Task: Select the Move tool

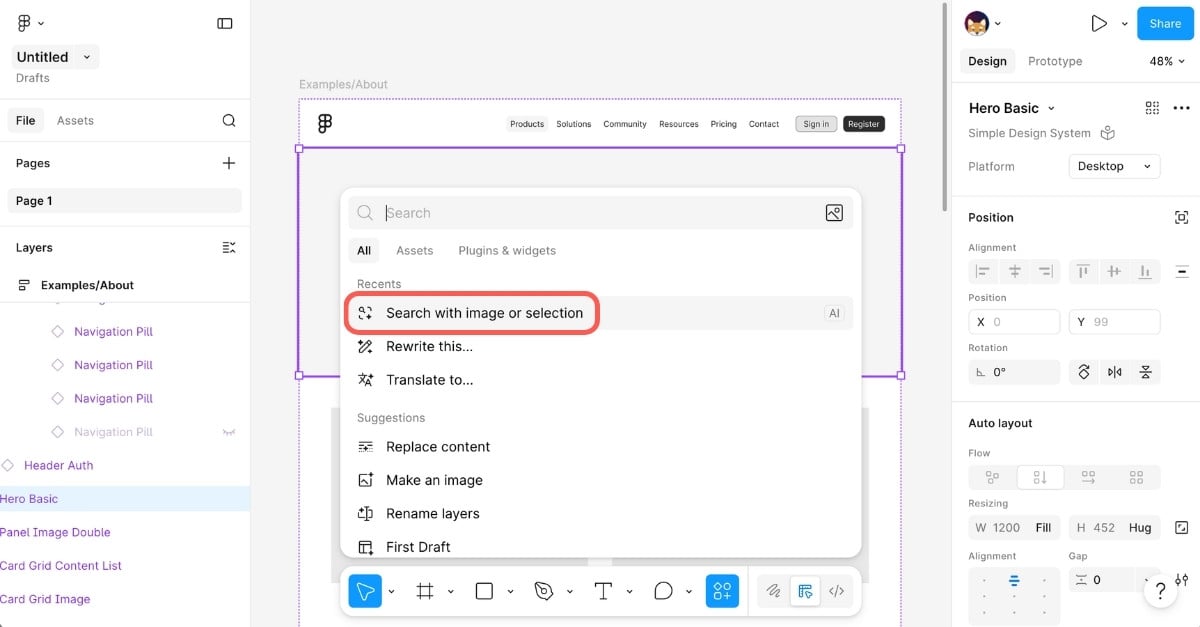Action: coord(365,591)
